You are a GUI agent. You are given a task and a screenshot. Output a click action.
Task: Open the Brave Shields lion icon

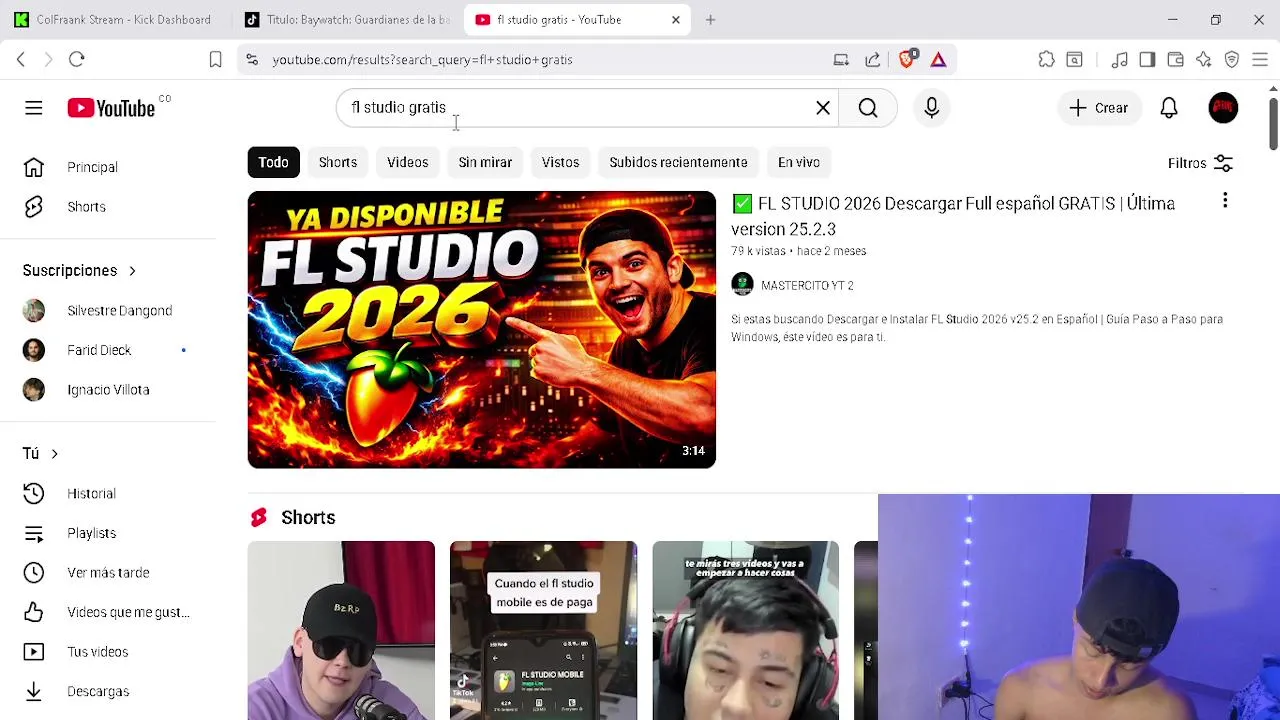point(907,59)
